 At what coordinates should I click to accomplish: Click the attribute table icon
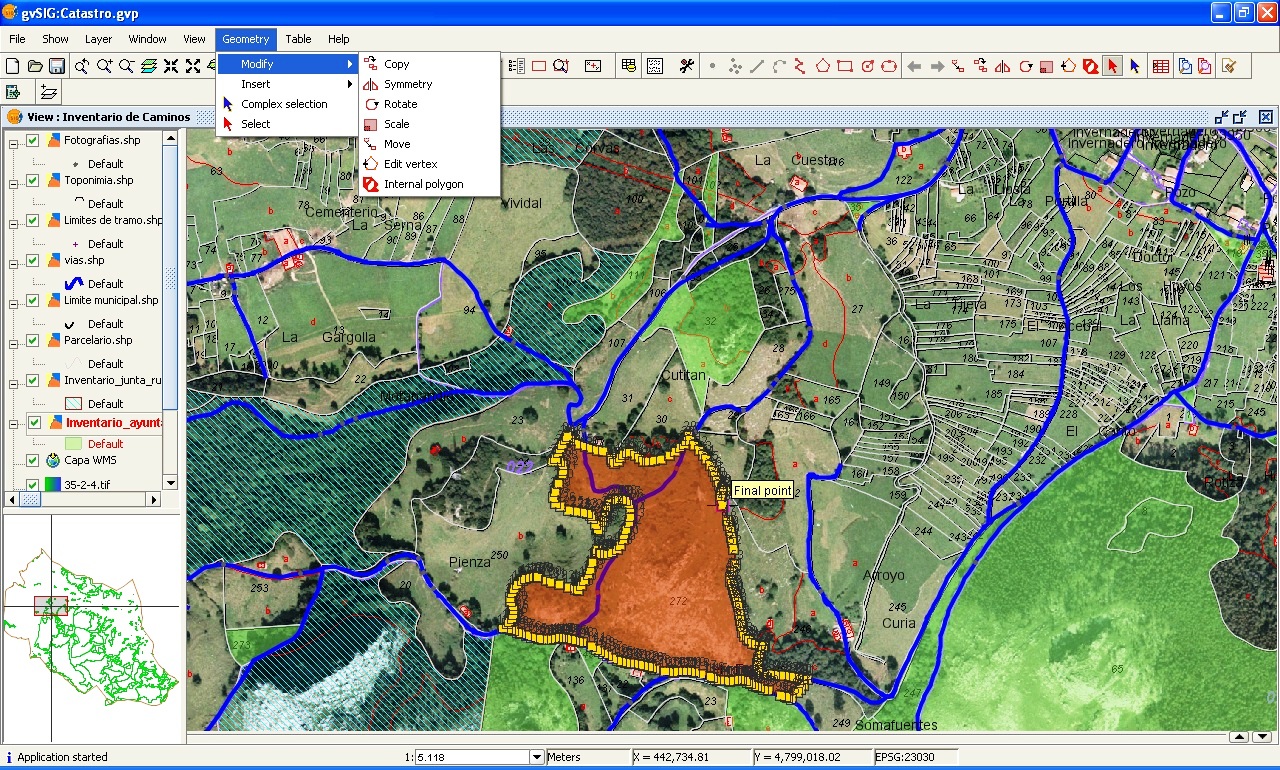pyautogui.click(x=1160, y=66)
